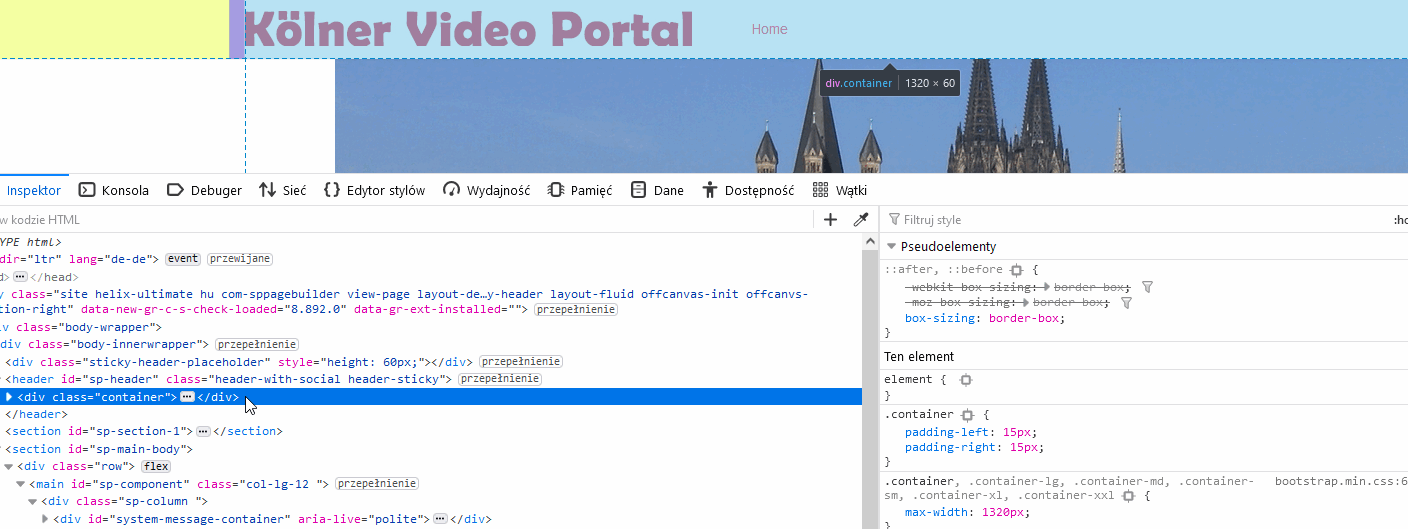Image resolution: width=1408 pixels, height=529 pixels.
Task: Click filter icon beside -webkit-box-sizing rule
Action: tap(1147, 287)
